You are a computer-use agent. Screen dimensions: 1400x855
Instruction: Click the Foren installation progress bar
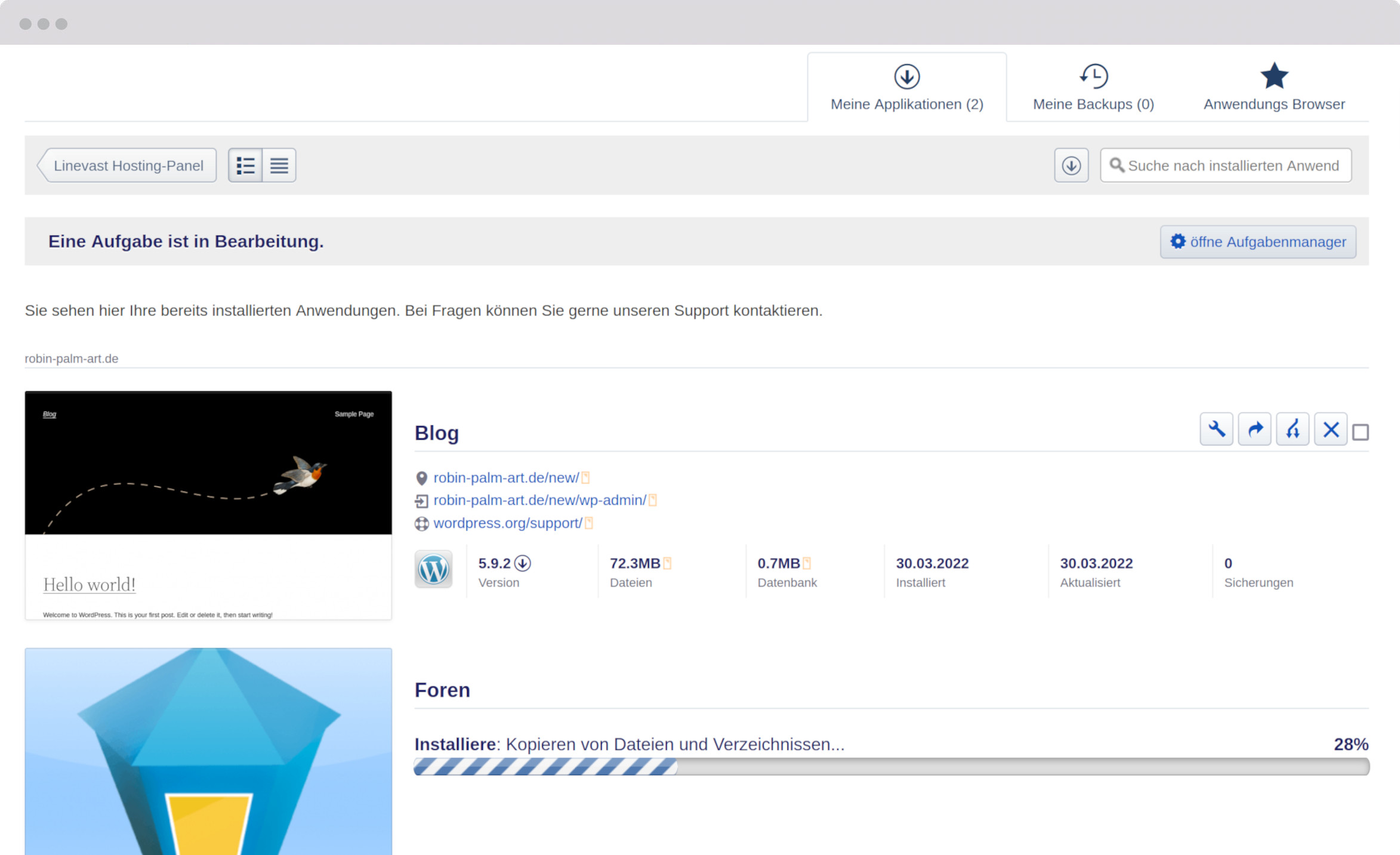pos(891,767)
